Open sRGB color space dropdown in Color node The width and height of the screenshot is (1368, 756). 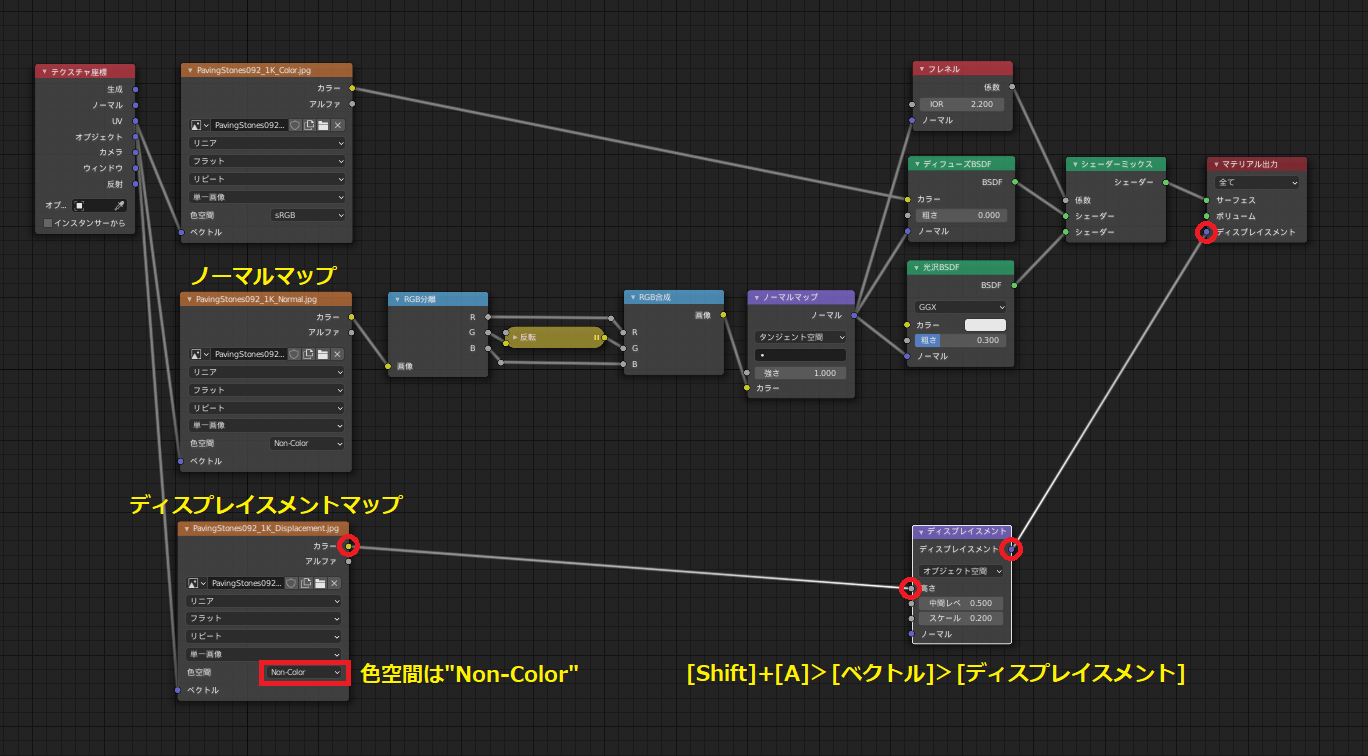(308, 215)
